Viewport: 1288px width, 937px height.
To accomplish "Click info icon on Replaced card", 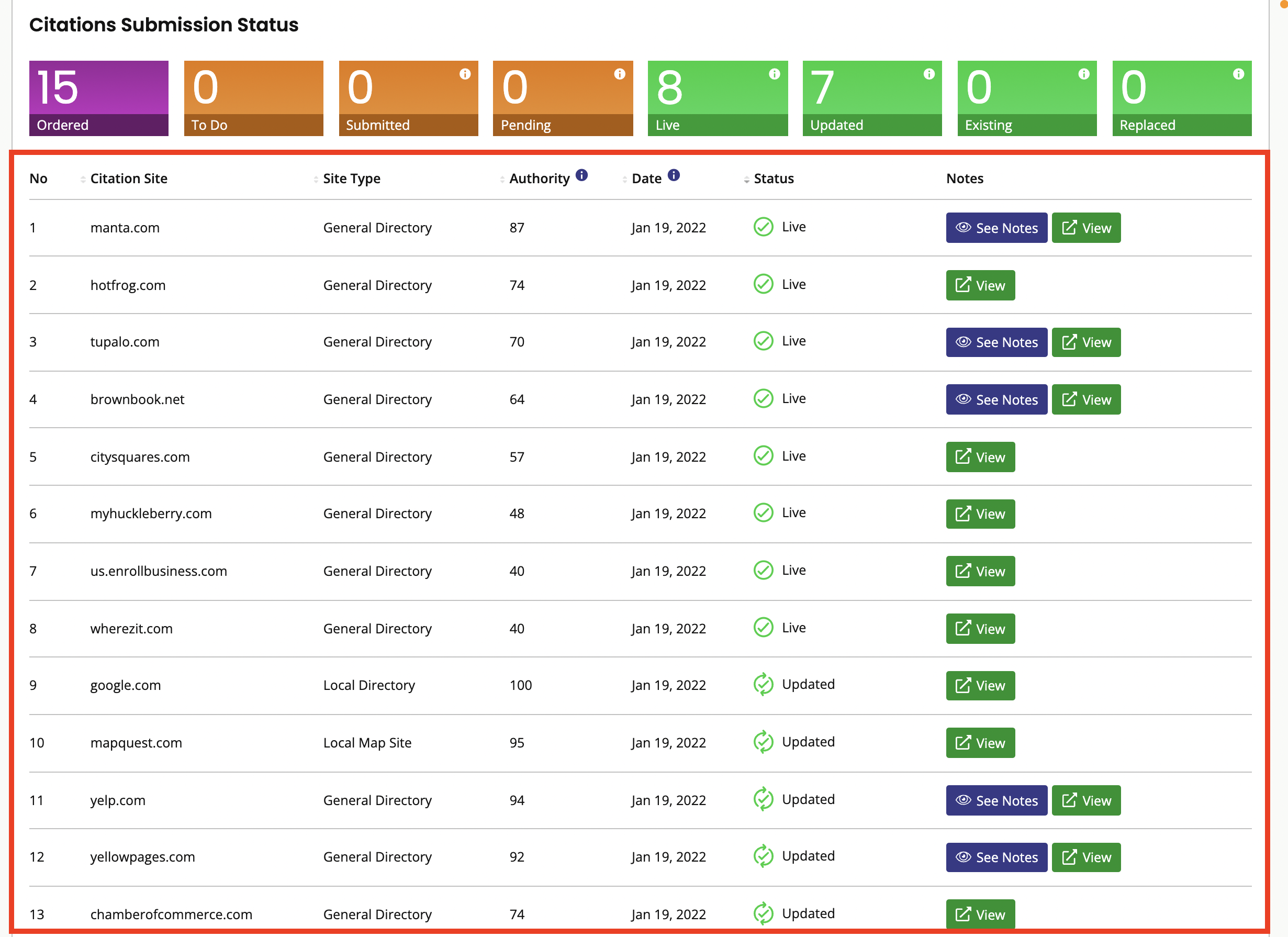I will [x=1239, y=74].
